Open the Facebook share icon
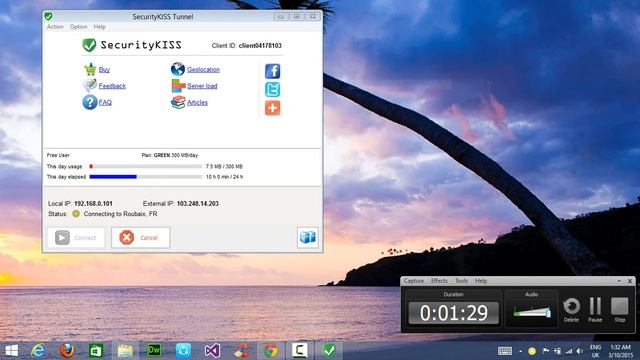Viewport: 640px width, 360px height. coord(272,71)
